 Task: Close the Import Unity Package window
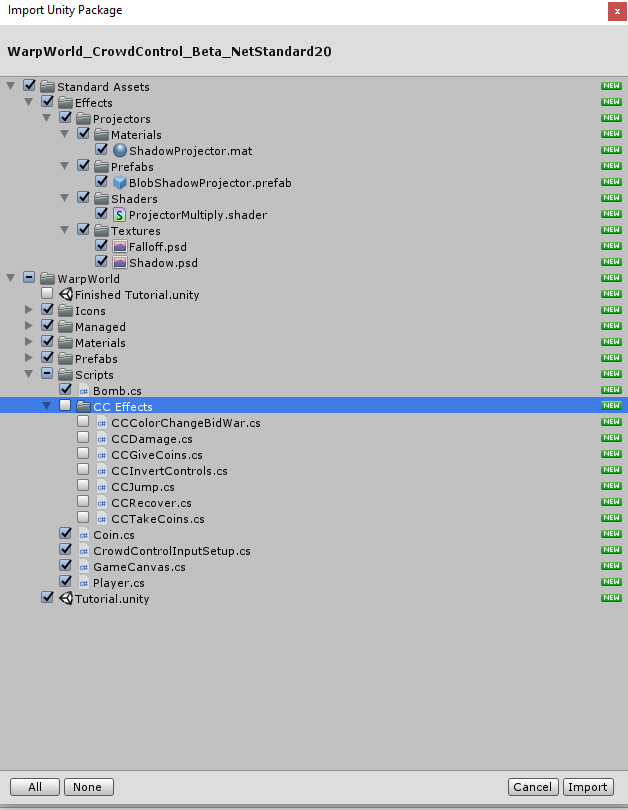pyautogui.click(x=612, y=11)
